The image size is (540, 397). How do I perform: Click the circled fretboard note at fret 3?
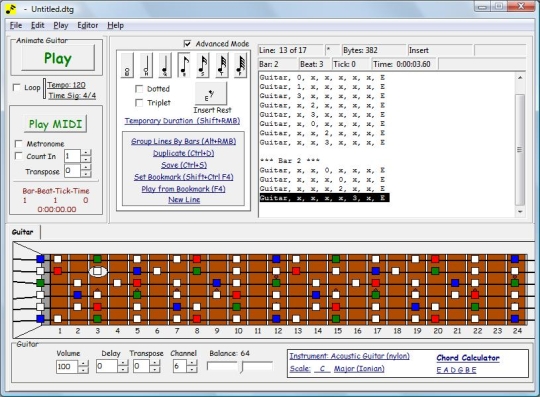coord(98,271)
